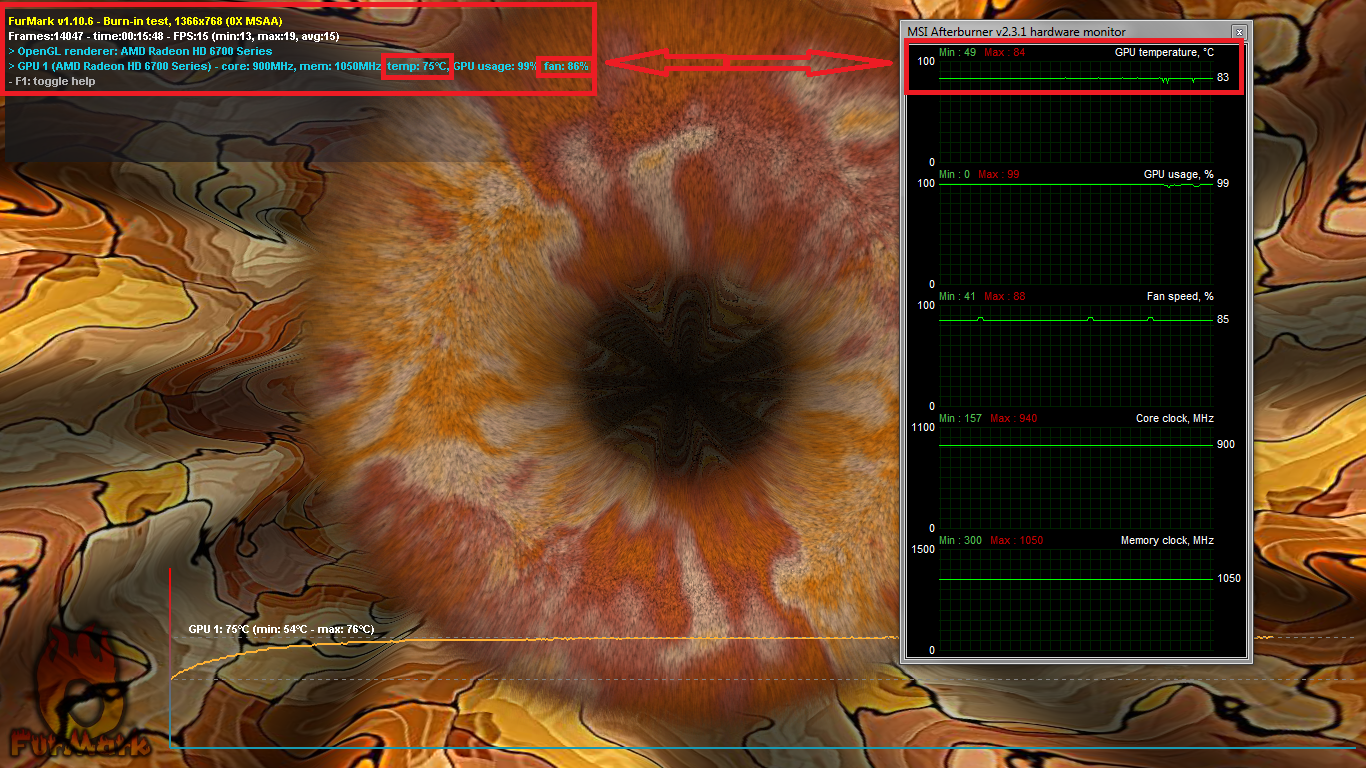Image resolution: width=1366 pixels, height=768 pixels.
Task: Close the MSI Afterburner hardware monitor window
Action: pyautogui.click(x=1239, y=32)
